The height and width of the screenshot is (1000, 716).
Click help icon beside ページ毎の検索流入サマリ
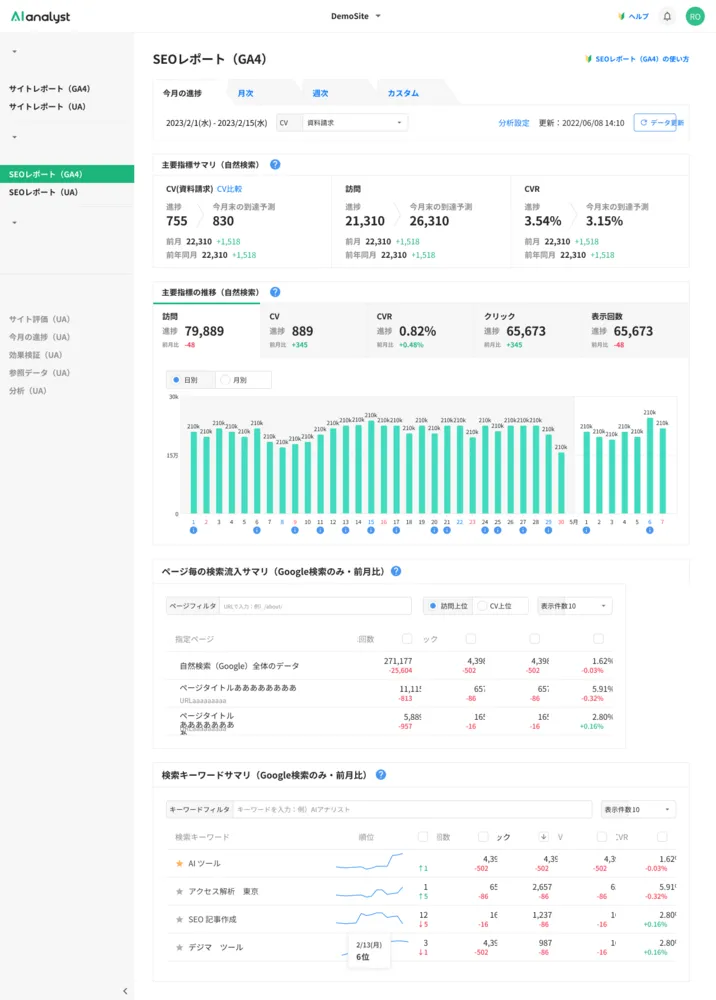[x=396, y=571]
